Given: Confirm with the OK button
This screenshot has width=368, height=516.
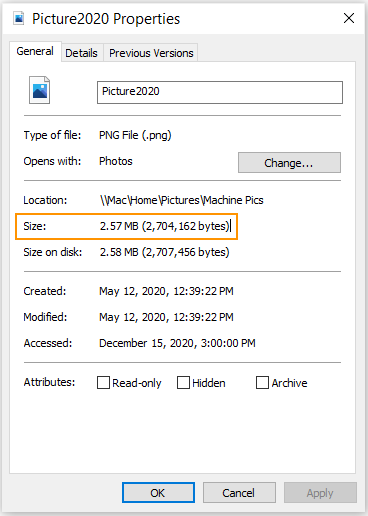Looking at the screenshot, I should point(158,492).
